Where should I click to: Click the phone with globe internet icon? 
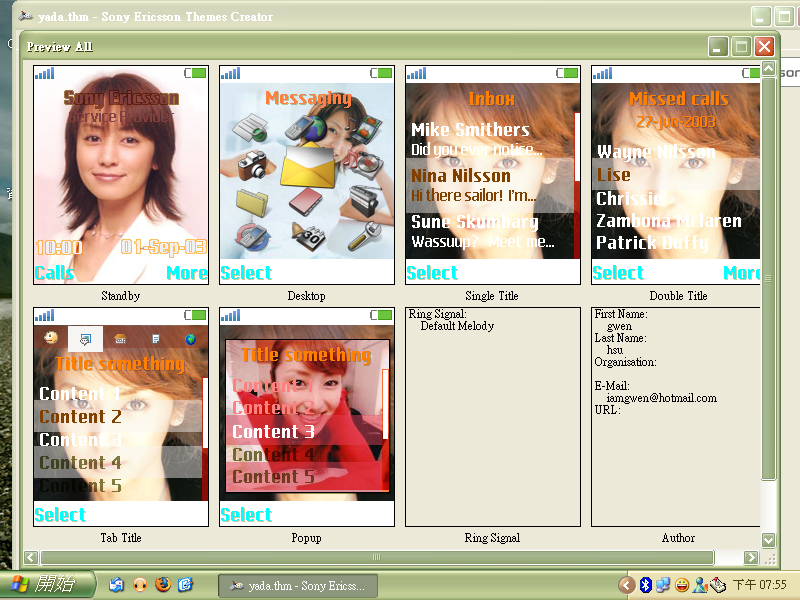point(307,128)
